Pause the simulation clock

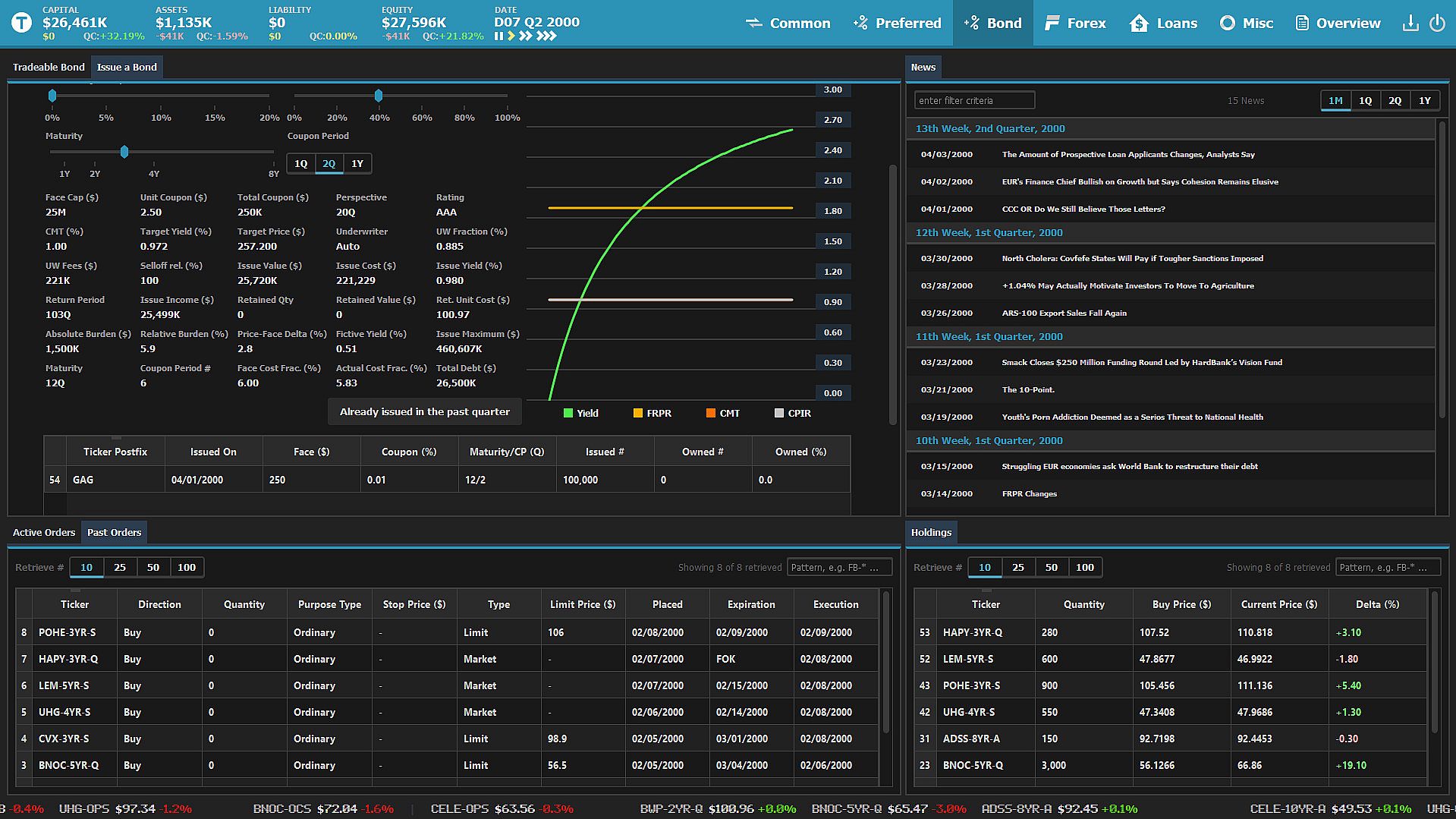tap(498, 36)
